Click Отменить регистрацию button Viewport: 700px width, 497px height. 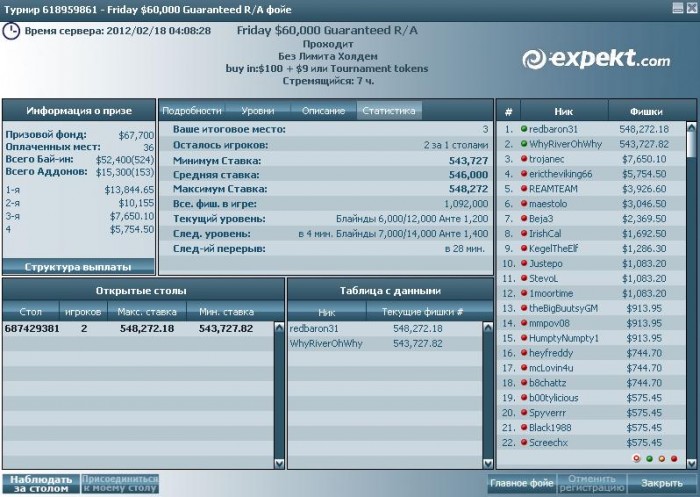tap(592, 483)
